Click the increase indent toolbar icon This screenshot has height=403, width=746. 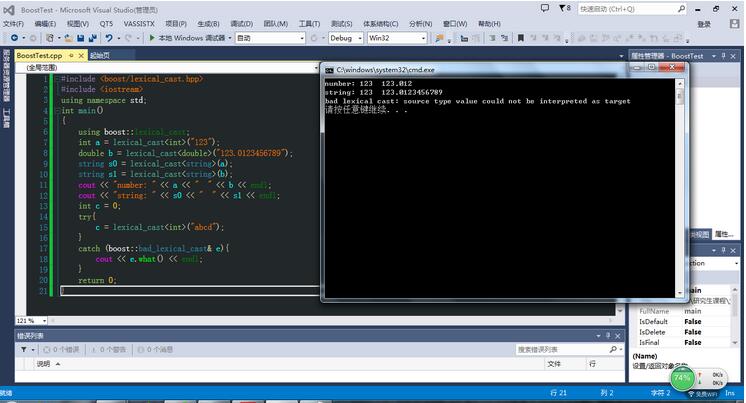[504, 38]
